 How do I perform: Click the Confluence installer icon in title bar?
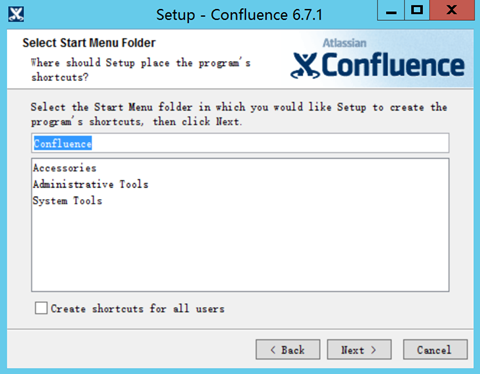click(x=16, y=14)
